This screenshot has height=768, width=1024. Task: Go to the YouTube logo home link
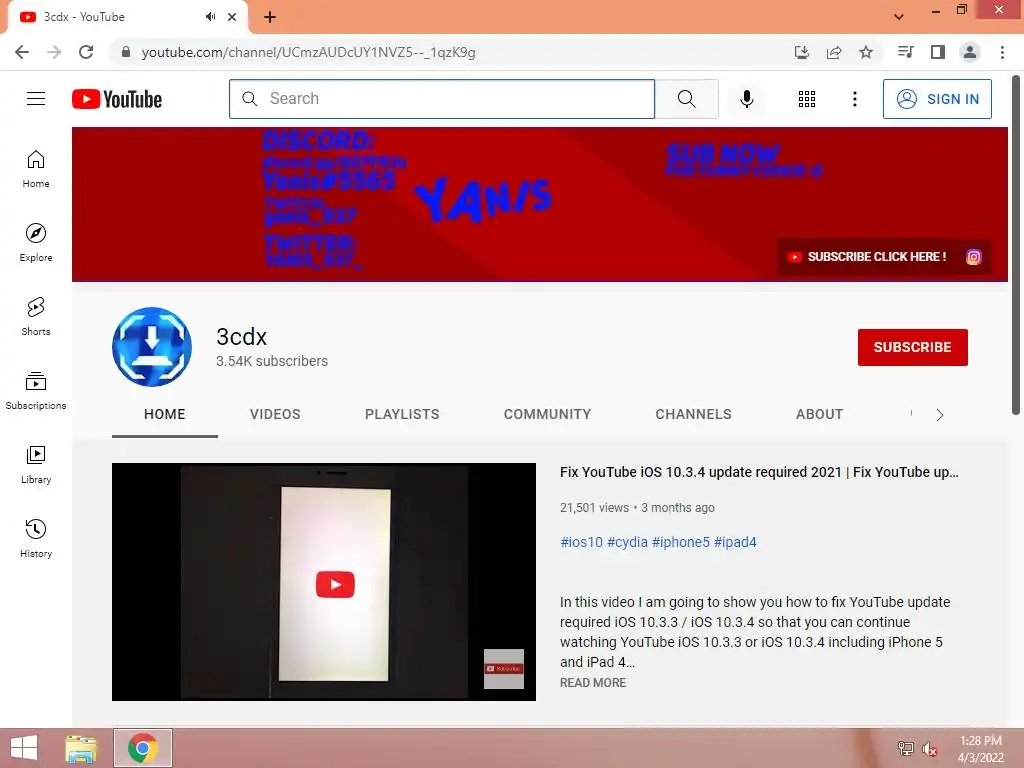[x=117, y=99]
